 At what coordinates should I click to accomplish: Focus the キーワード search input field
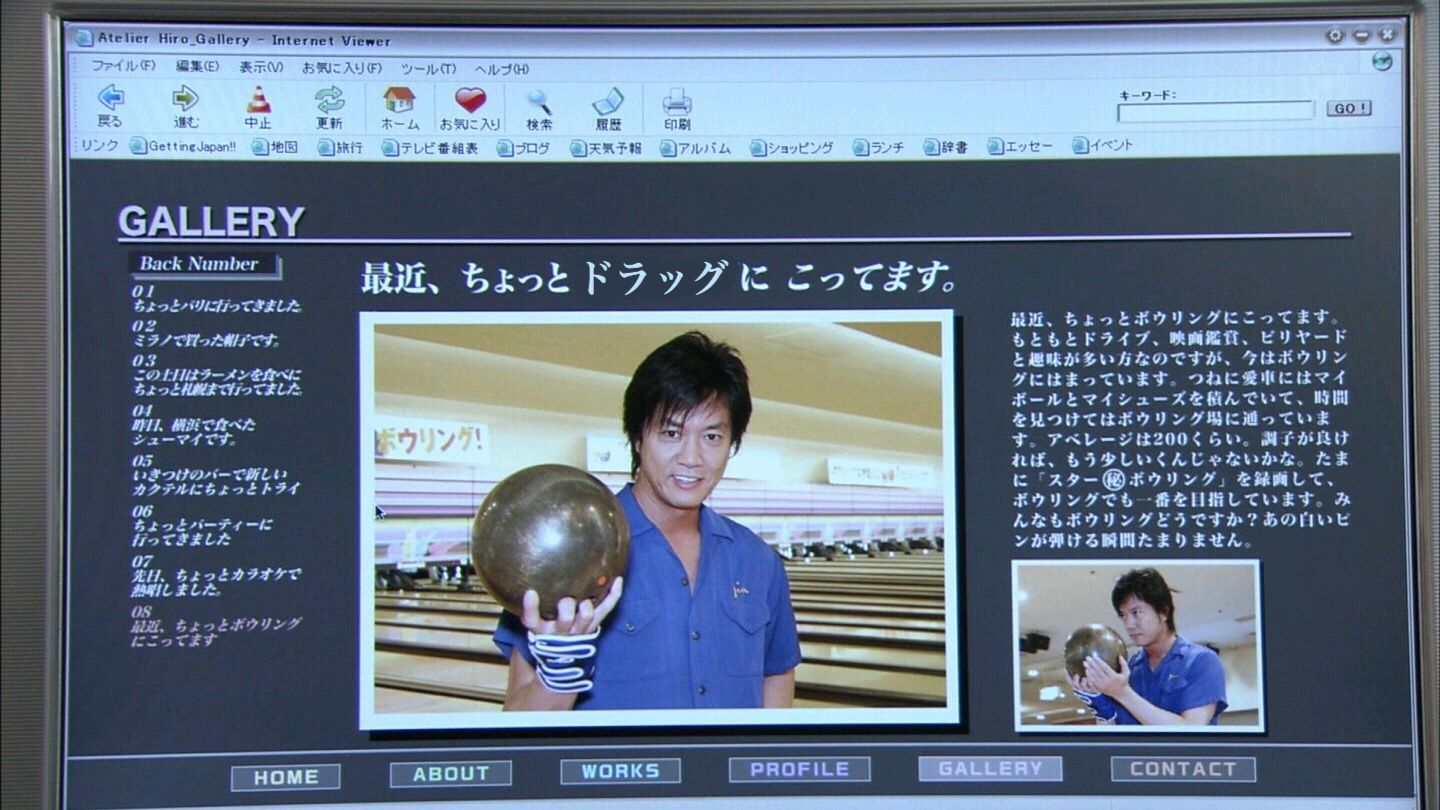(x=1215, y=111)
